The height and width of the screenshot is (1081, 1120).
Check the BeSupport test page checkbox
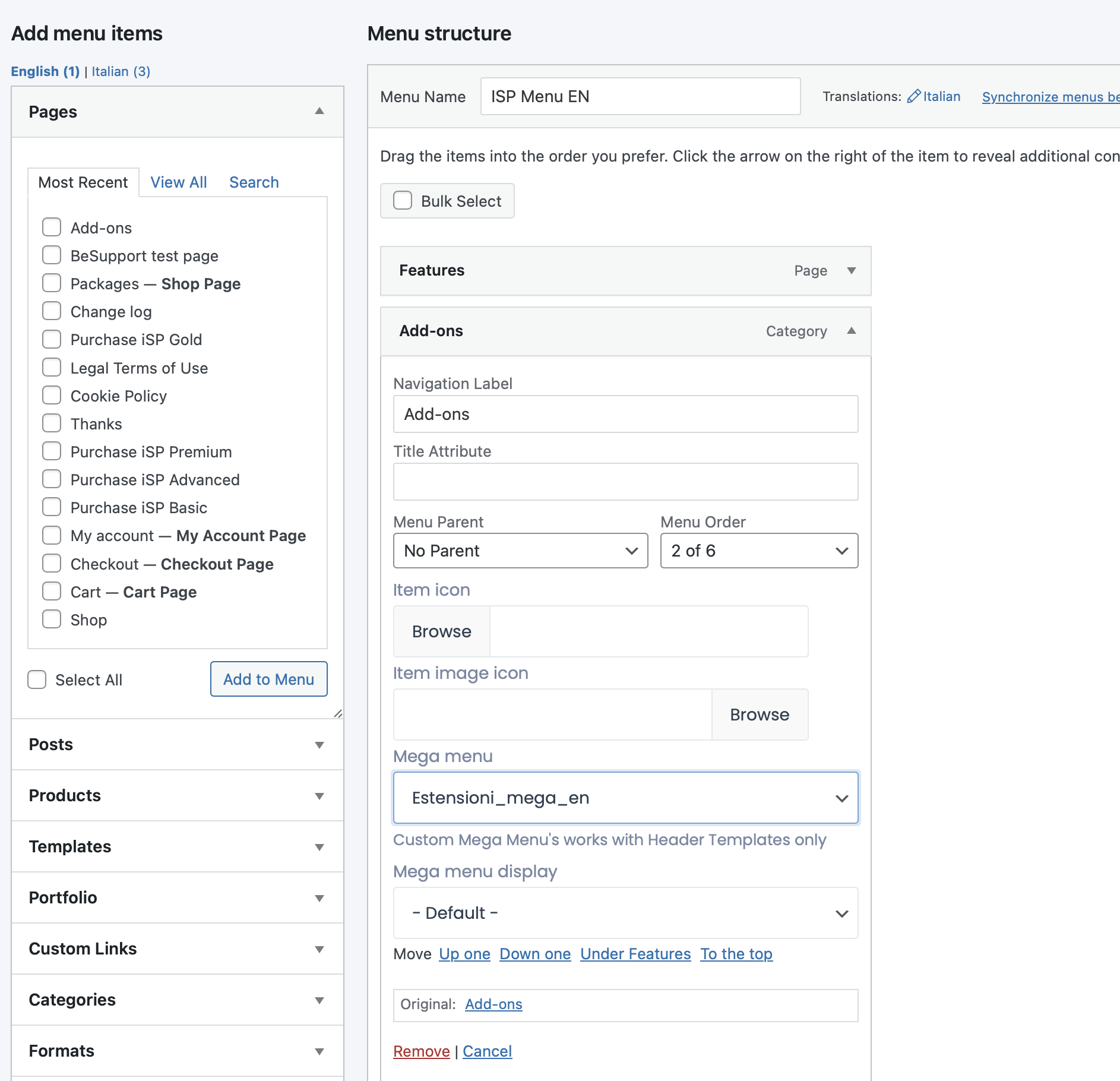(x=52, y=255)
